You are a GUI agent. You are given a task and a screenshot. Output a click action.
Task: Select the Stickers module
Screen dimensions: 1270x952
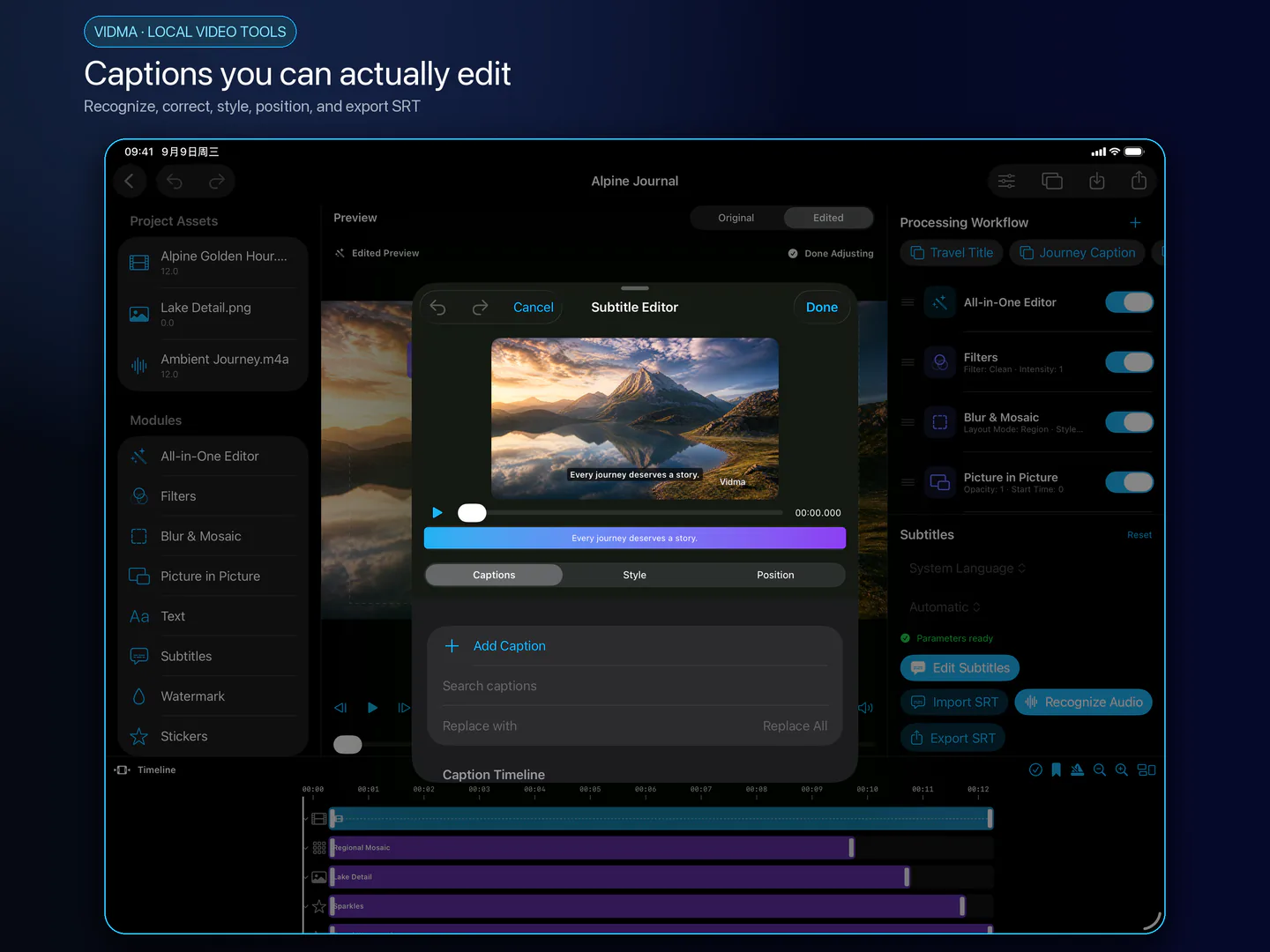(x=213, y=737)
